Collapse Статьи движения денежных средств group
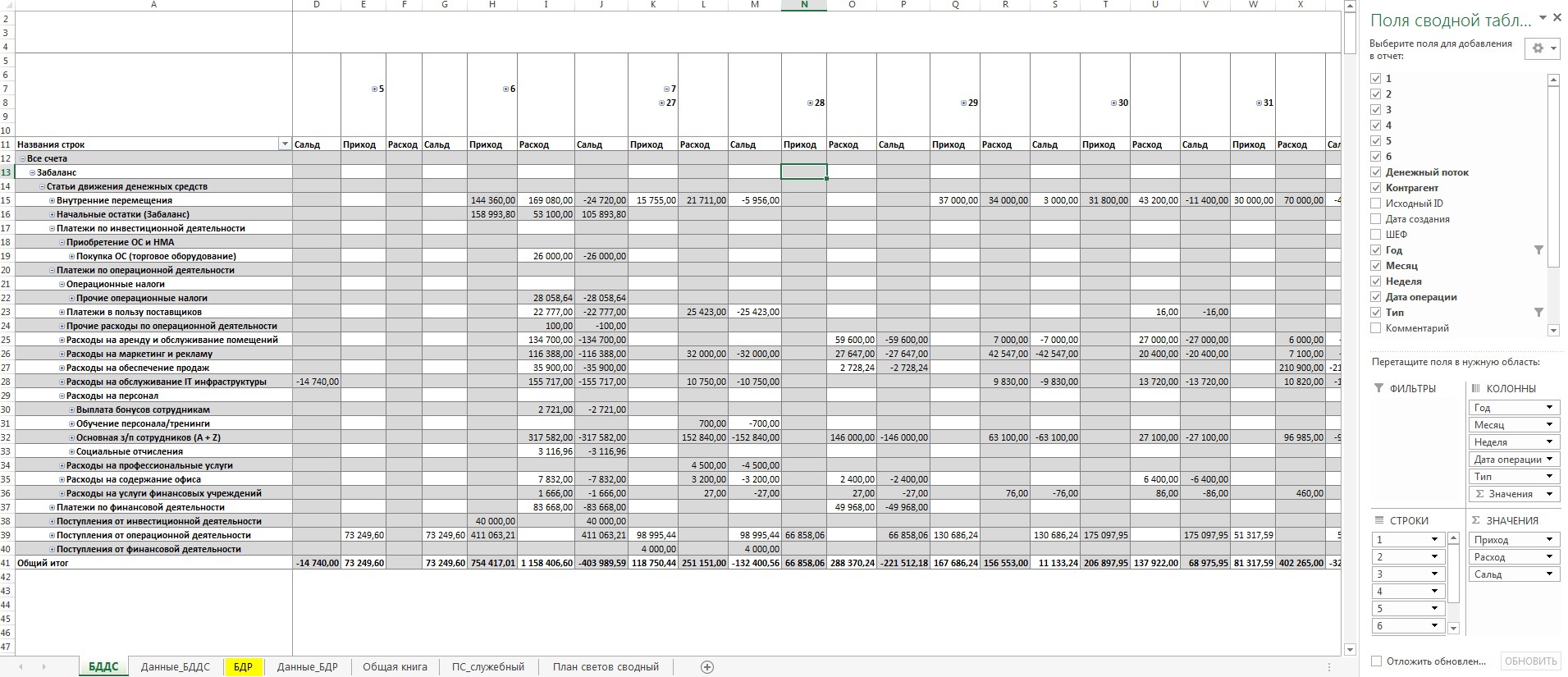The width and height of the screenshot is (1568, 677). (43, 187)
